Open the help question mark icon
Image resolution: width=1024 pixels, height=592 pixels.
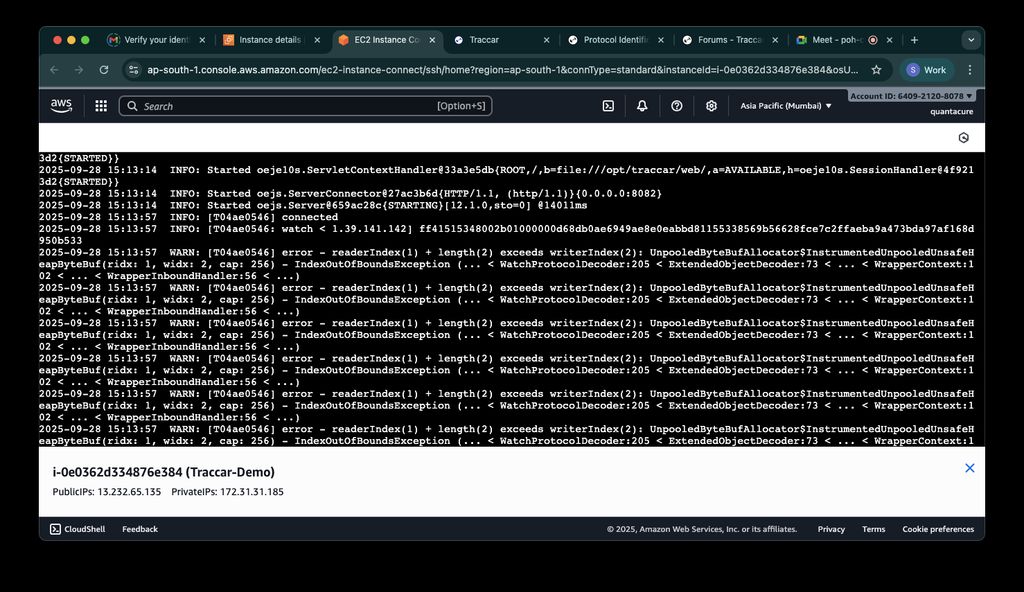click(677, 106)
